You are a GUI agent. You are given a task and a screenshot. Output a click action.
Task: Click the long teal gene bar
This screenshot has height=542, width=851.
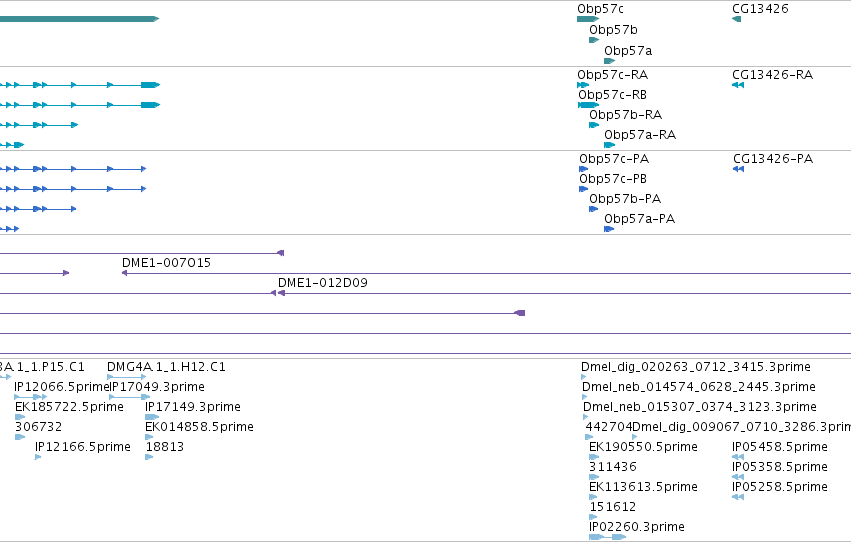tap(79, 19)
